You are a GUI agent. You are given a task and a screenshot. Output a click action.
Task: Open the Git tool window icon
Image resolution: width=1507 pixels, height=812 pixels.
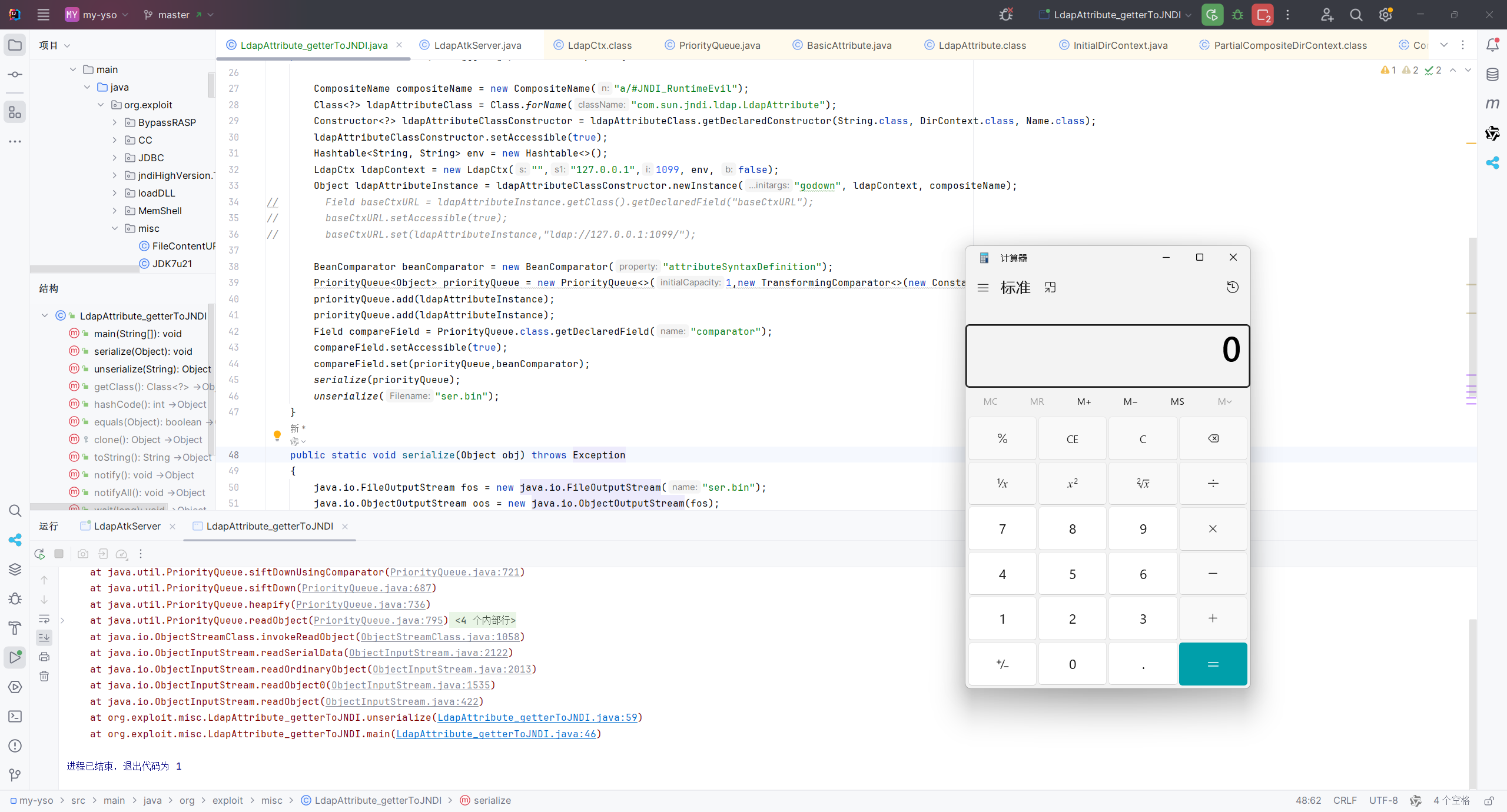pos(15,776)
